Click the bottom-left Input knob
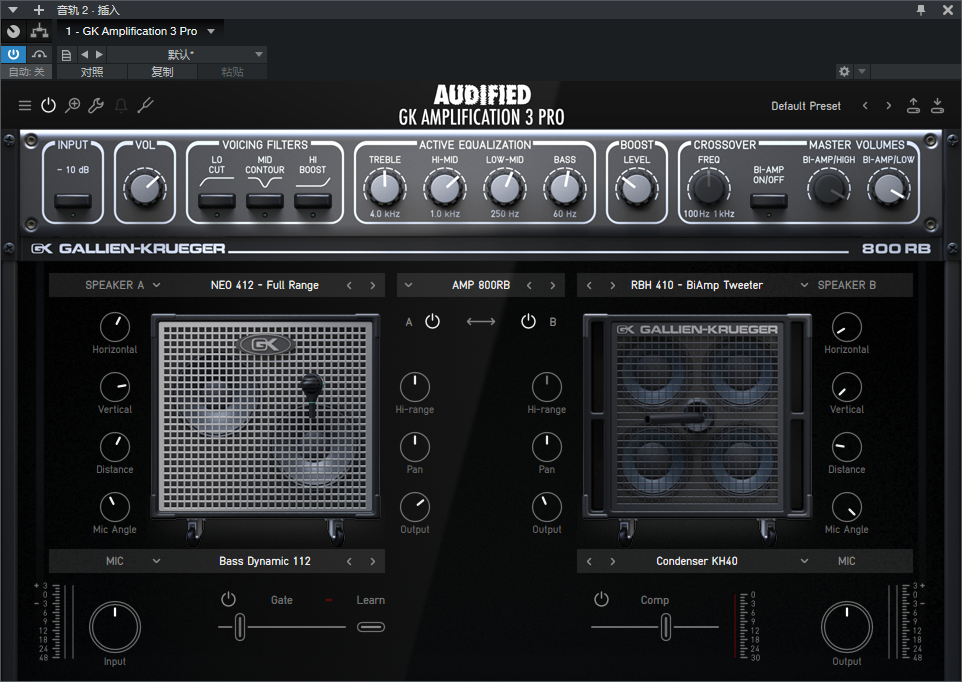The width and height of the screenshot is (962, 682). point(115,627)
